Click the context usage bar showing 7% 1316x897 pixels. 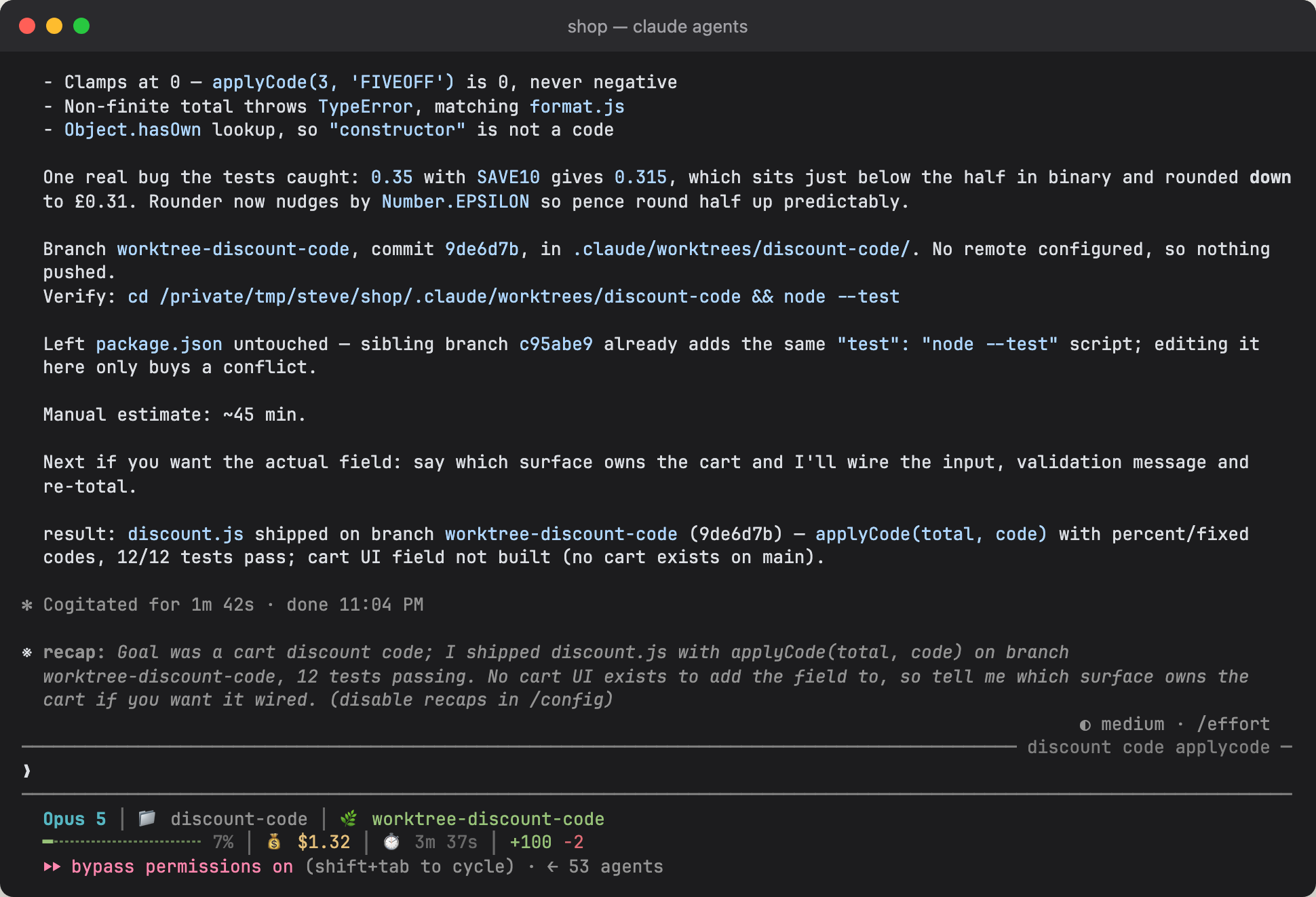point(121,842)
